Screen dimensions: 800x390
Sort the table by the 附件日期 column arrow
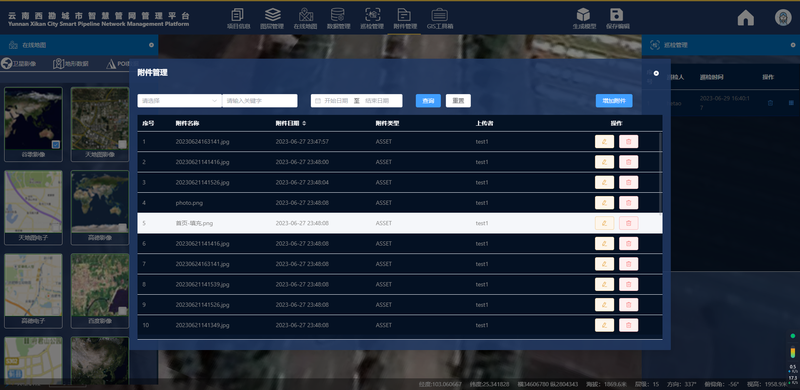click(305, 124)
